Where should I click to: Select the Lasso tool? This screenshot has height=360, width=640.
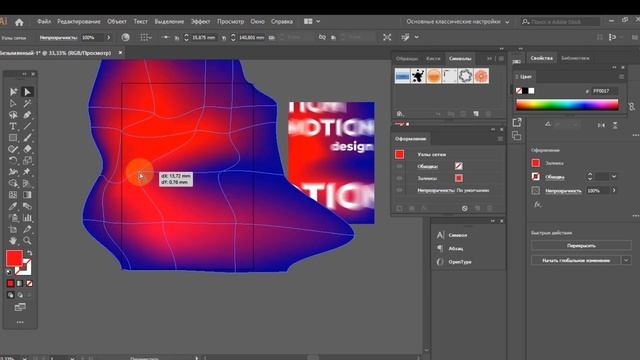tap(13, 115)
